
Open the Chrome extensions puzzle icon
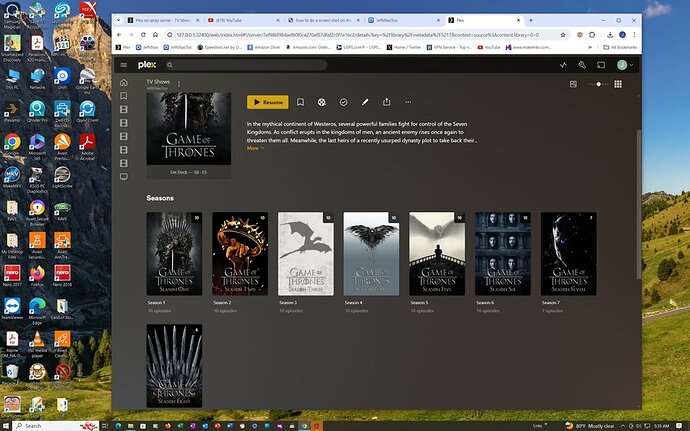(x=592, y=35)
